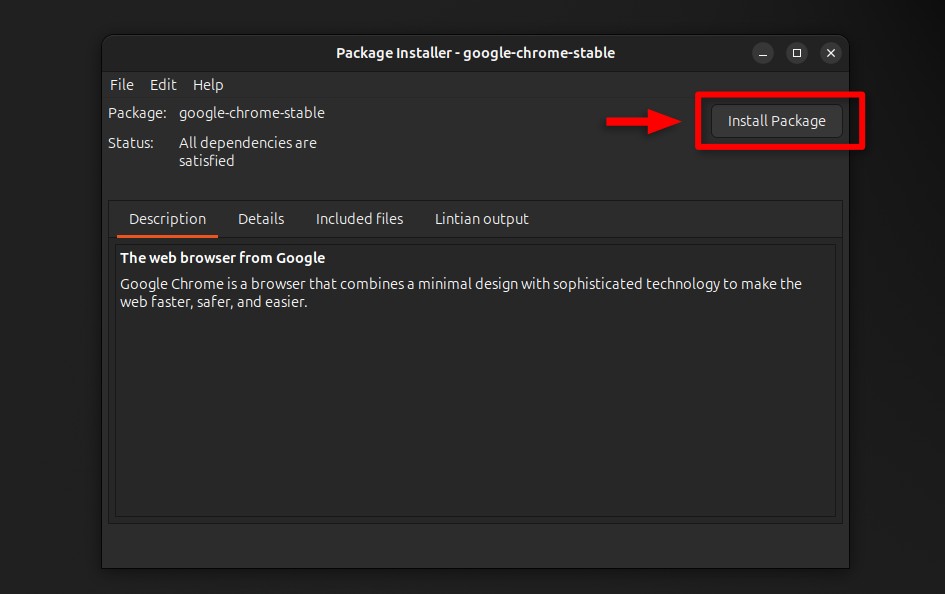
Task: Click the window title 'Package Installer - google-chrome-stable'
Action: [476, 53]
